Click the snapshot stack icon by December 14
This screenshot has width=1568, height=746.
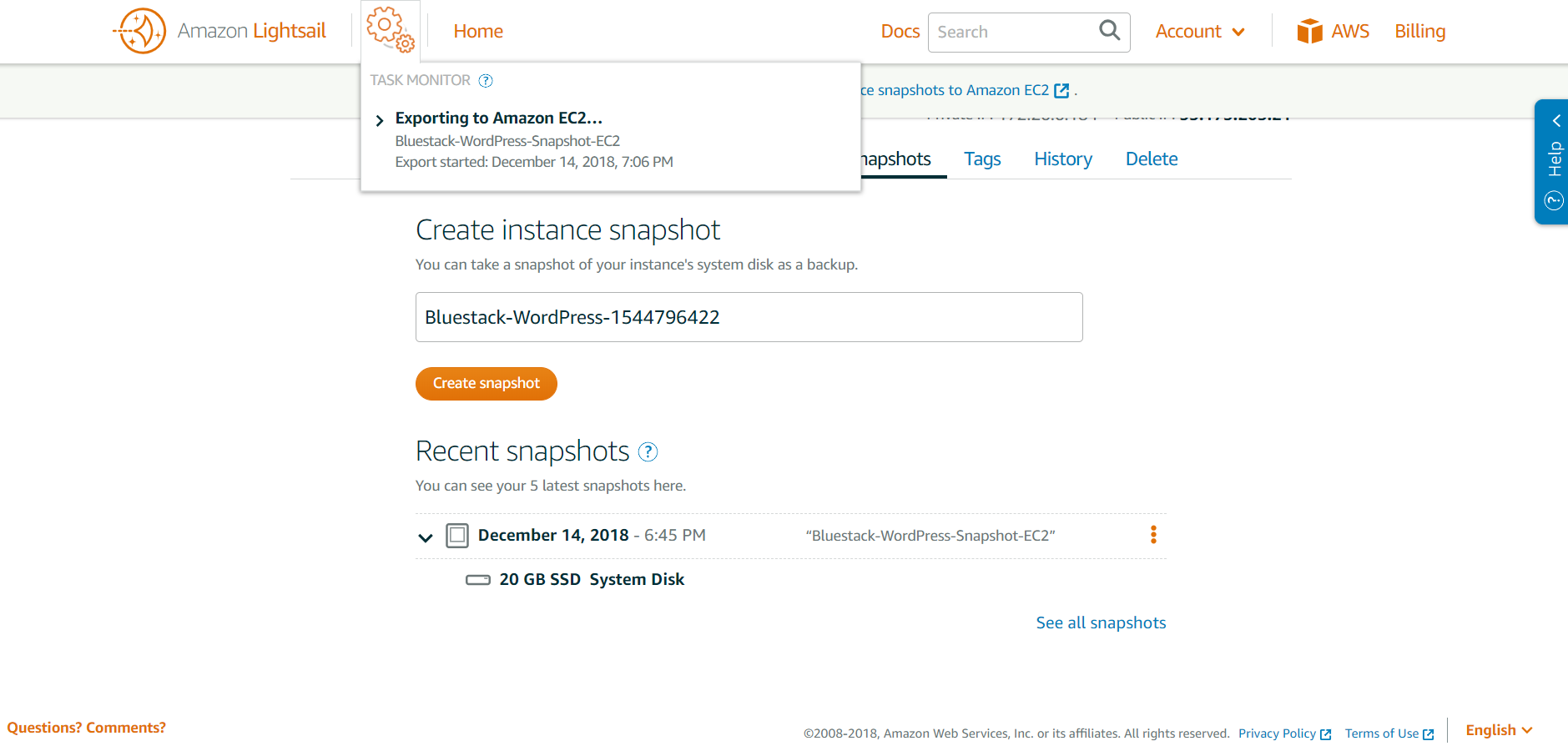click(x=457, y=536)
